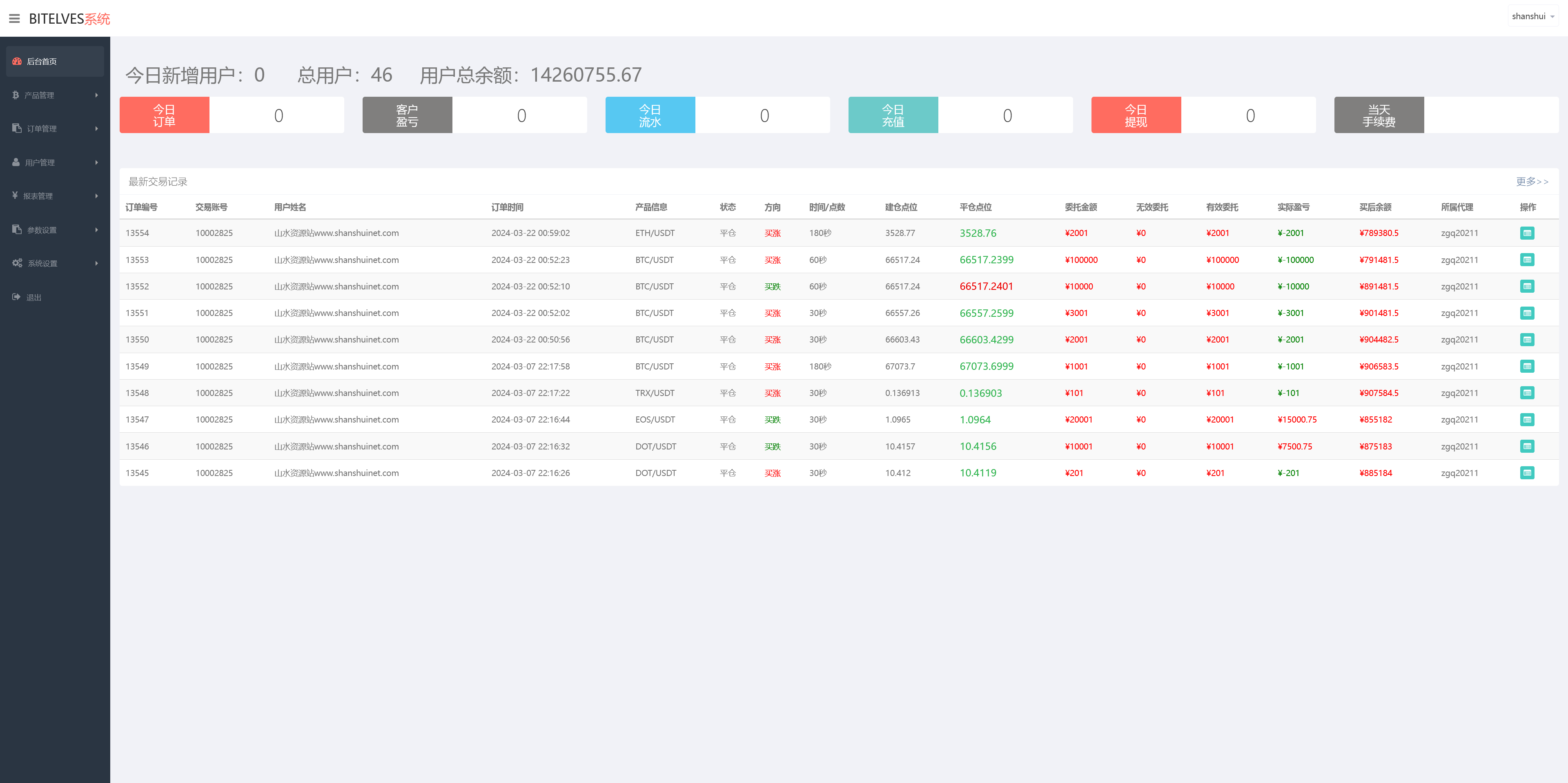Open the green operation button for order 13545
The image size is (1568, 783).
1527,473
